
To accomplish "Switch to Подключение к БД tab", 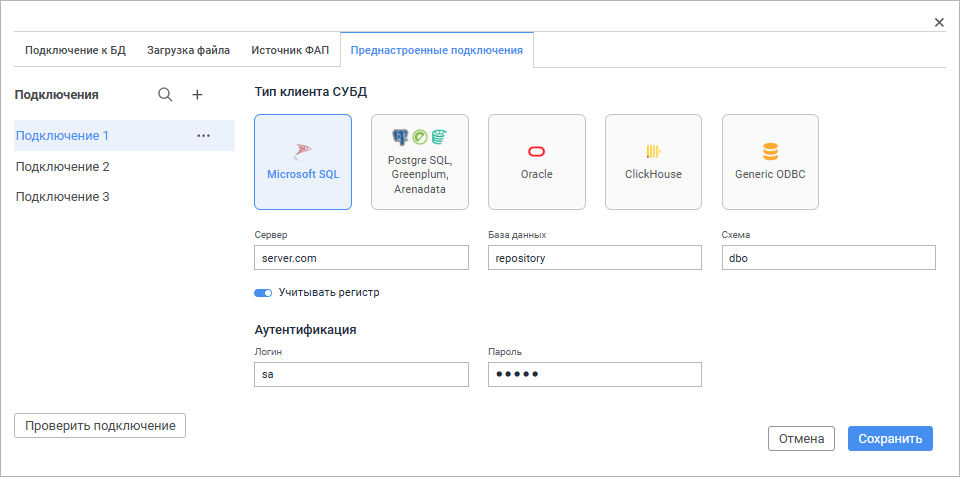I will tap(76, 50).
